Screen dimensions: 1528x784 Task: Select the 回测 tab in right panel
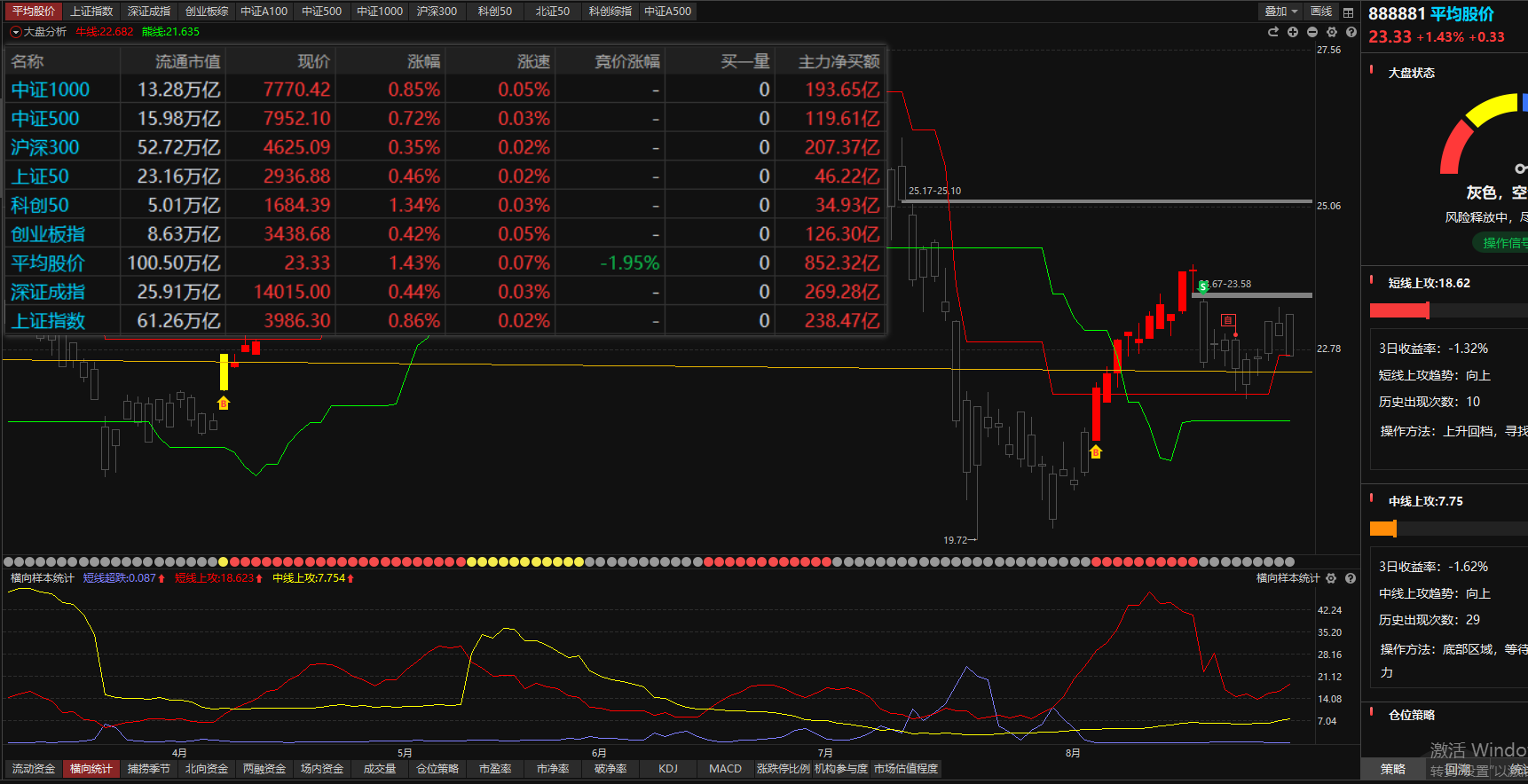1457,770
